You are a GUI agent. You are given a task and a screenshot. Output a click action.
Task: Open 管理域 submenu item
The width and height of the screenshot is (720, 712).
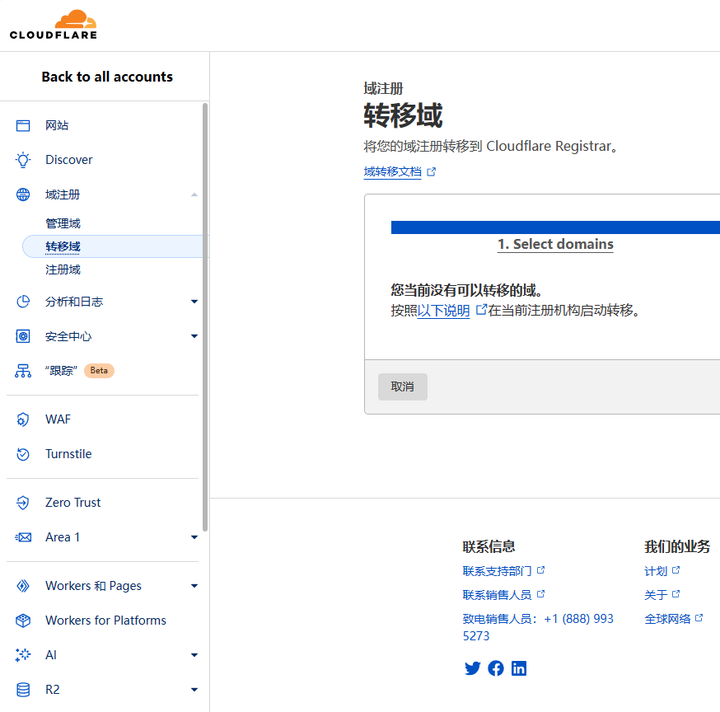63,224
